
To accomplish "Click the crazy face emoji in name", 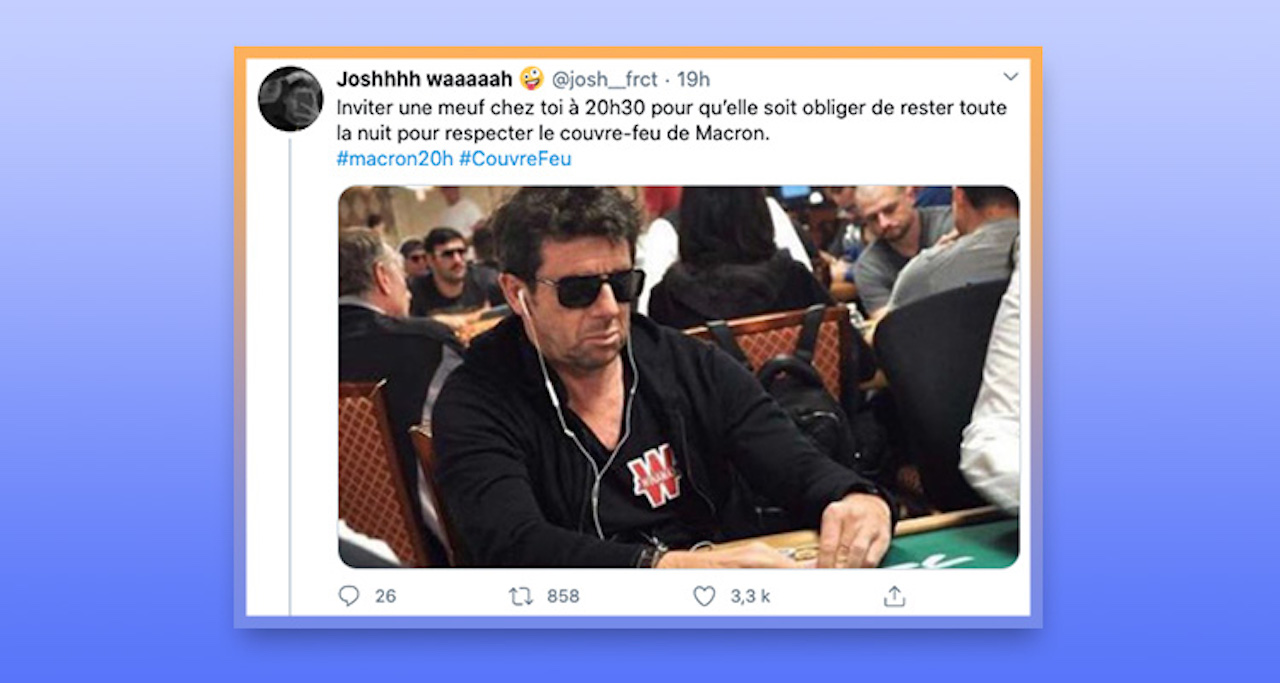I will [532, 79].
